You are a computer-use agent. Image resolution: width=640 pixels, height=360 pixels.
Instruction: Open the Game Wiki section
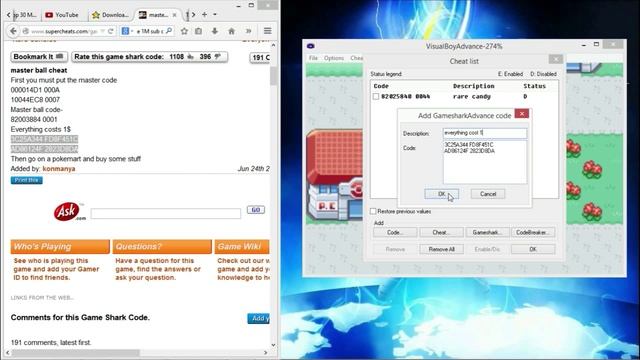point(242,247)
